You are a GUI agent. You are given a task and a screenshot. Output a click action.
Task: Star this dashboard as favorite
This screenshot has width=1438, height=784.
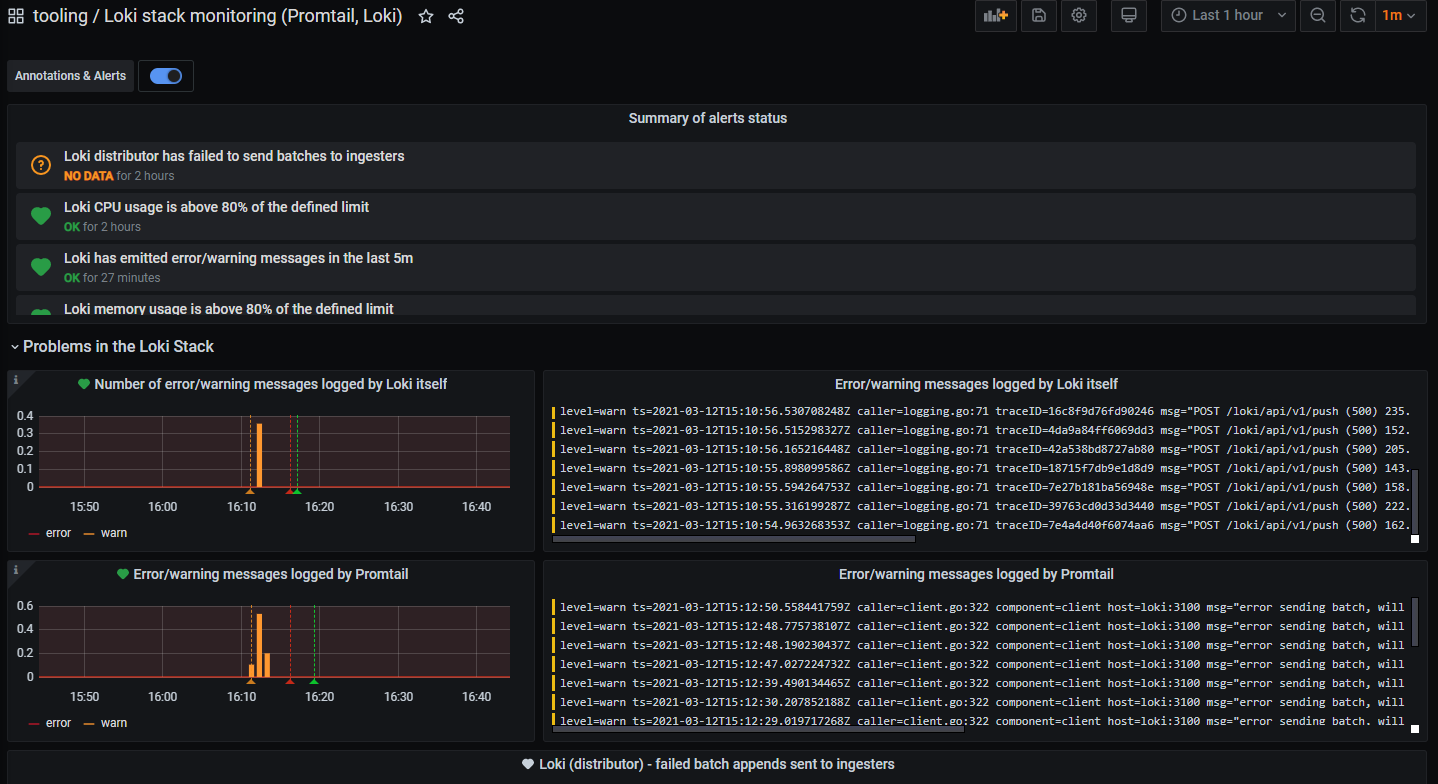[x=426, y=16]
